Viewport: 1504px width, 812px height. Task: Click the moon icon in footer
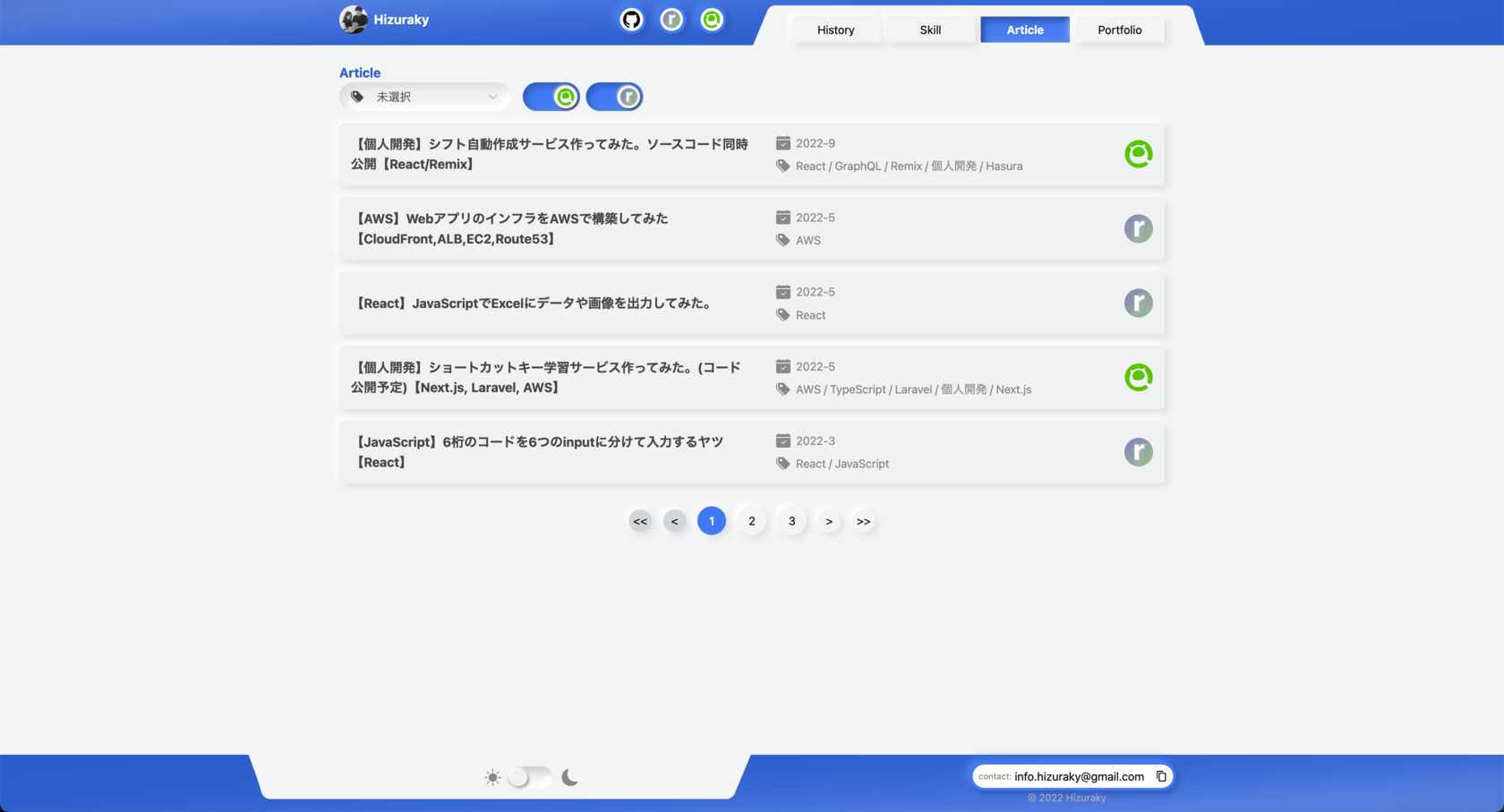coord(569,777)
